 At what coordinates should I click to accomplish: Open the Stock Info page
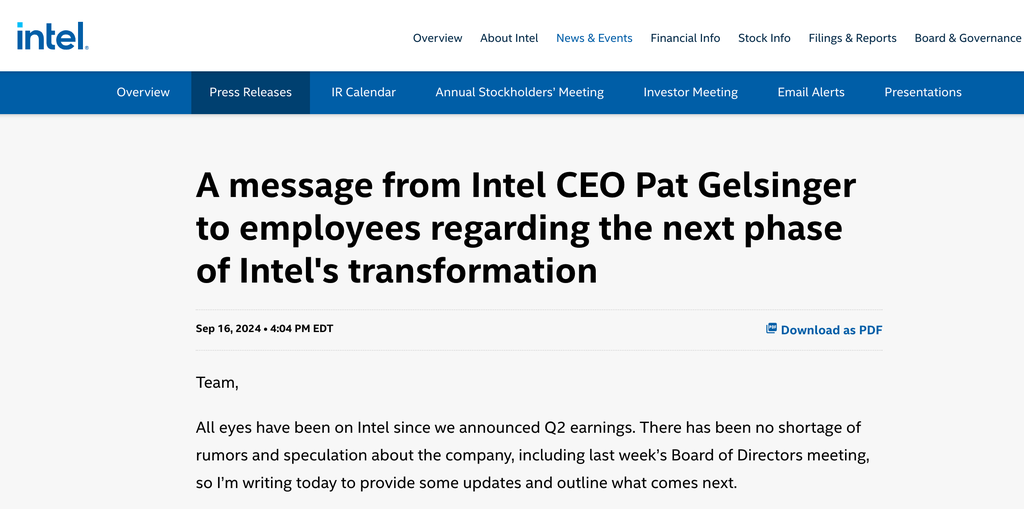coord(764,38)
